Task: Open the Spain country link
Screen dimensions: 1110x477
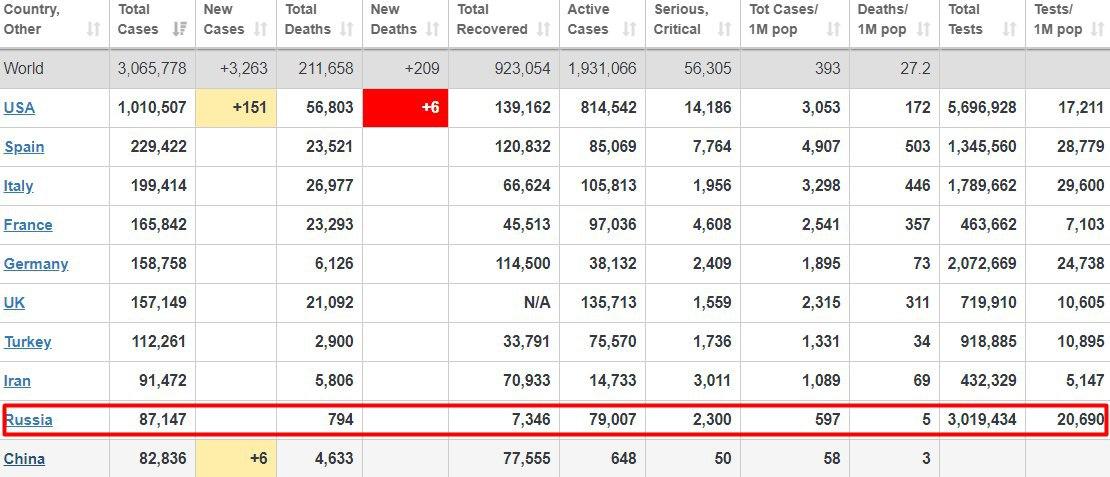Action: pos(24,147)
